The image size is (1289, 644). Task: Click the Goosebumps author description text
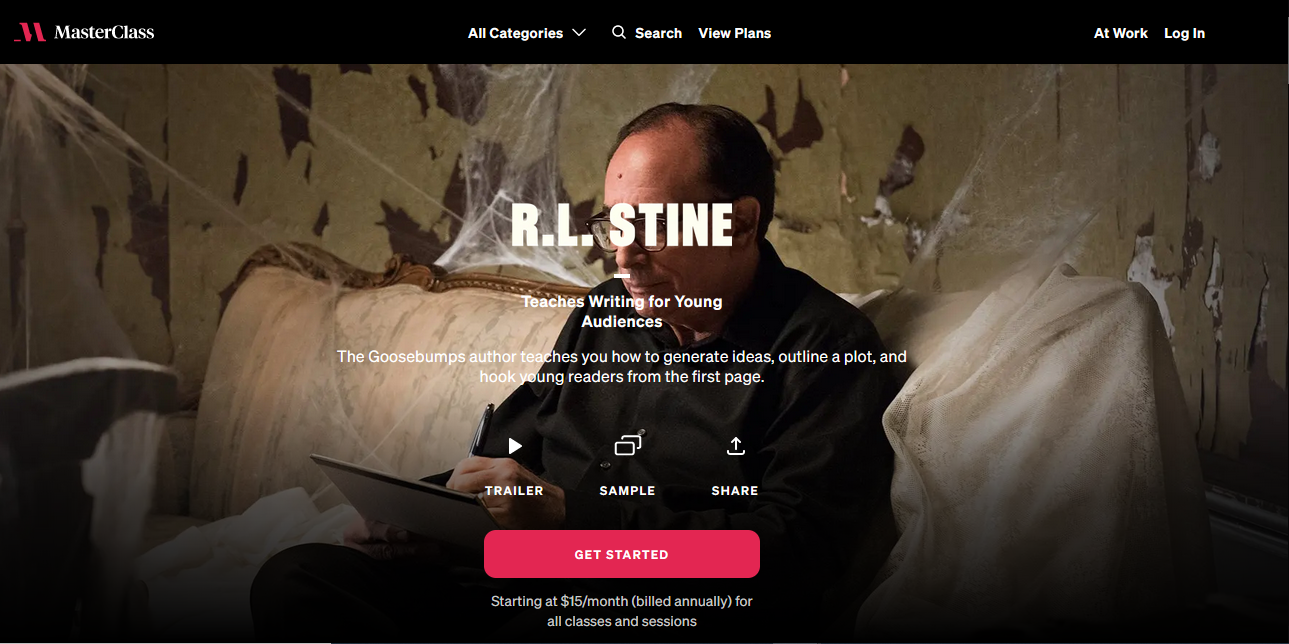click(622, 367)
